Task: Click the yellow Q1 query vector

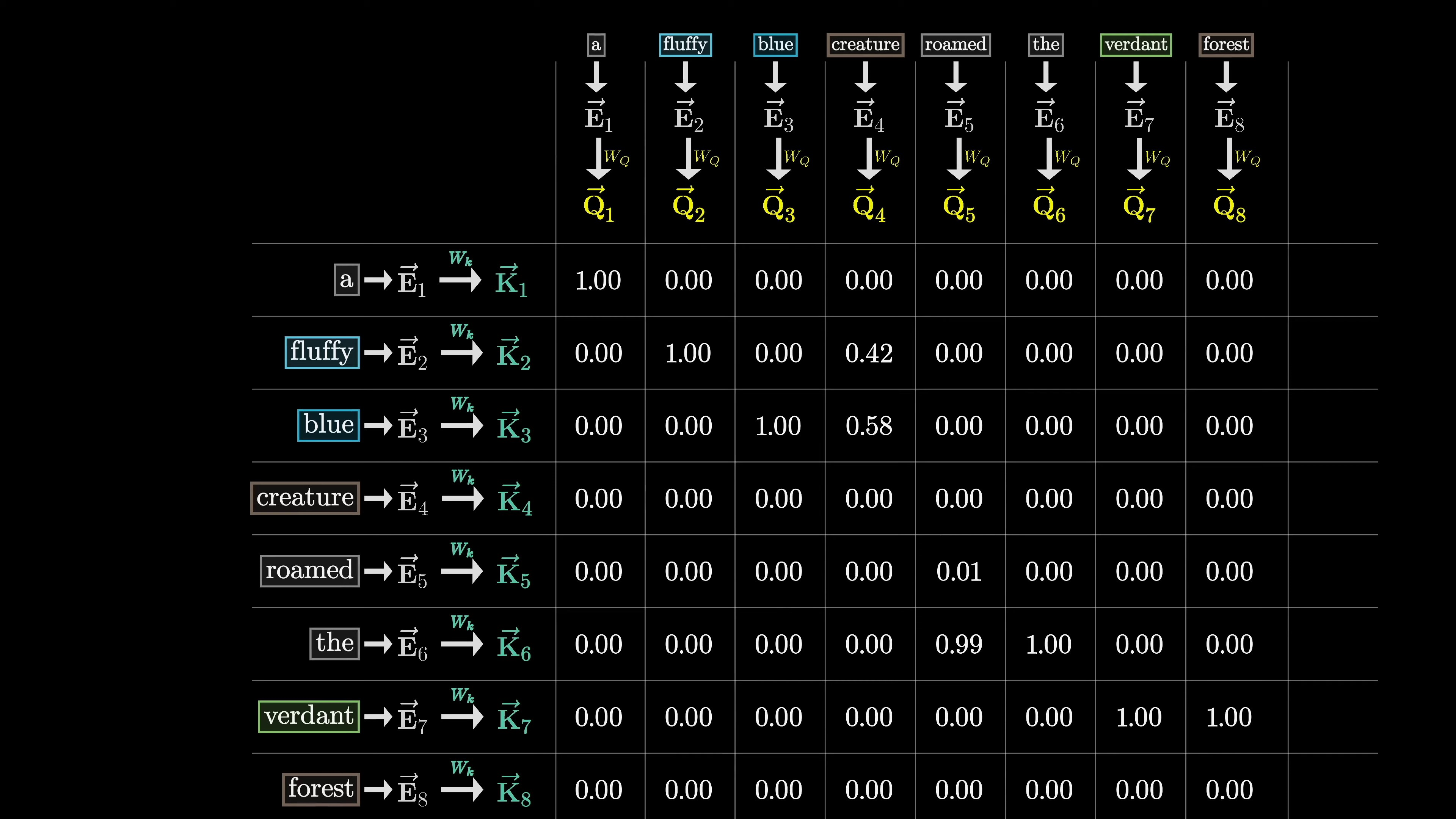Action: point(598,206)
